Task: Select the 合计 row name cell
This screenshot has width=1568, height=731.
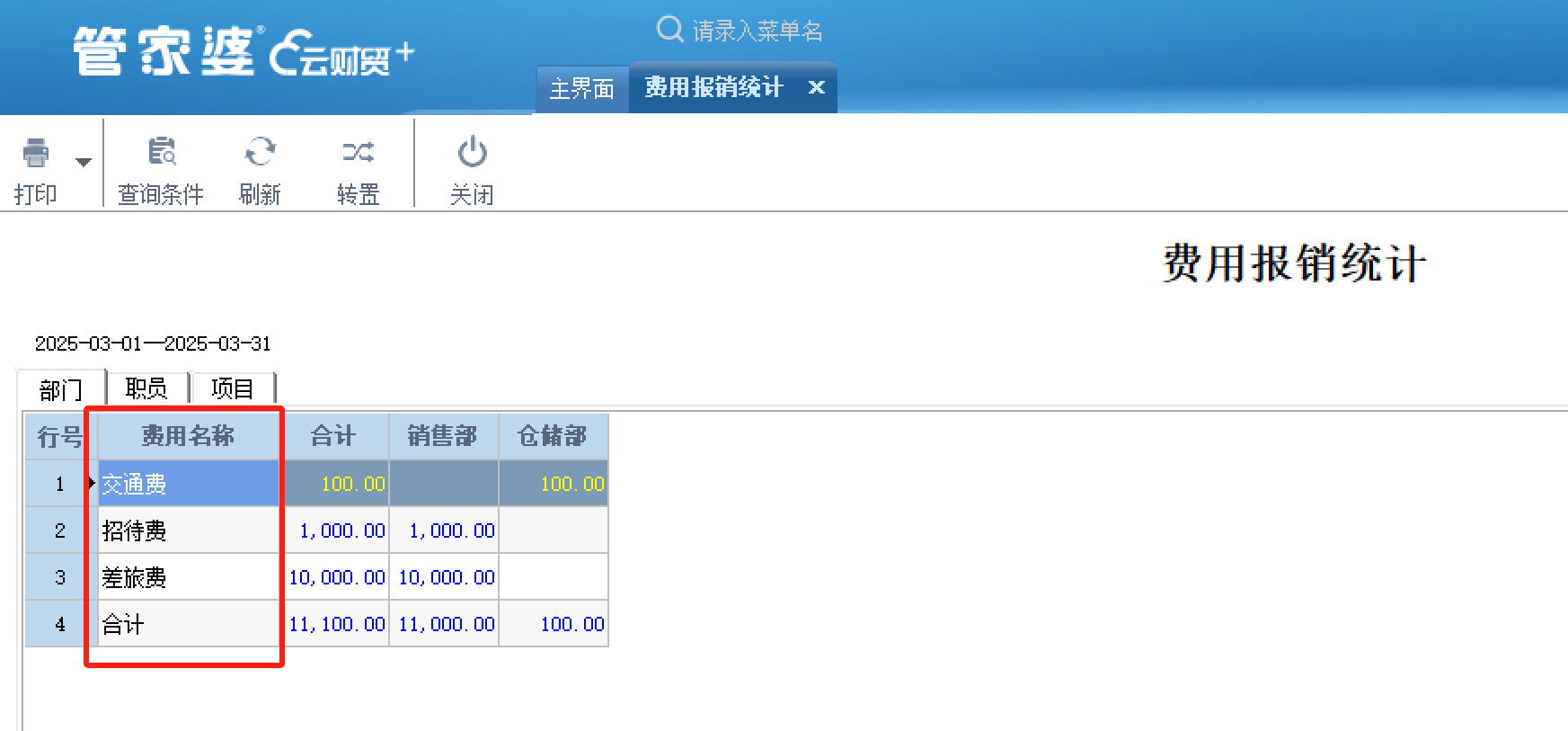Action: [x=189, y=624]
